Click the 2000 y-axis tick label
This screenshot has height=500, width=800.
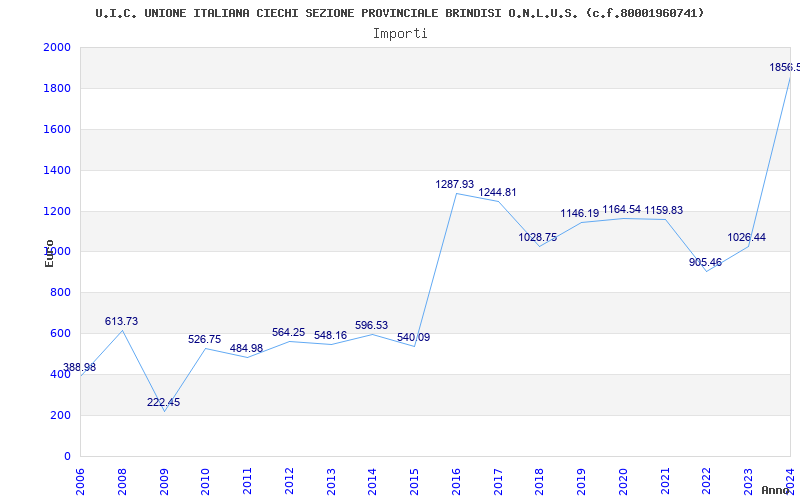(57, 48)
